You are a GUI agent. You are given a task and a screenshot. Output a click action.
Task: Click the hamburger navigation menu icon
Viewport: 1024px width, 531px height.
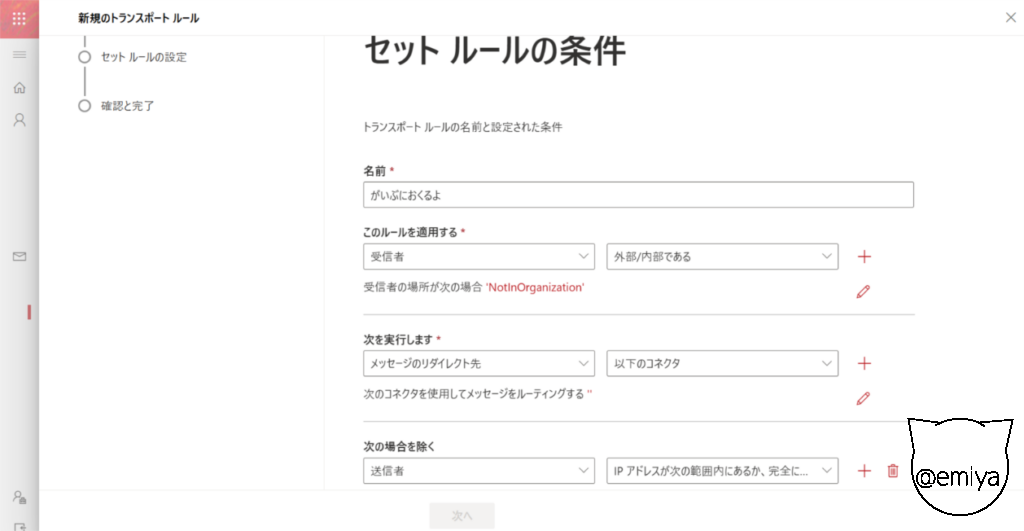(x=19, y=54)
